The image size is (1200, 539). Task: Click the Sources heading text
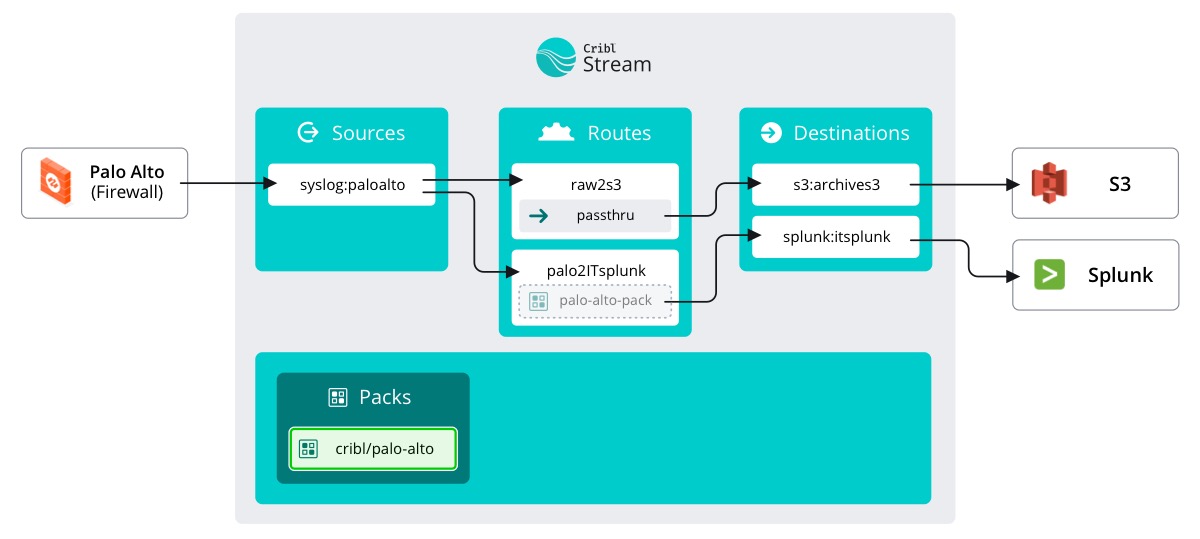pos(368,133)
